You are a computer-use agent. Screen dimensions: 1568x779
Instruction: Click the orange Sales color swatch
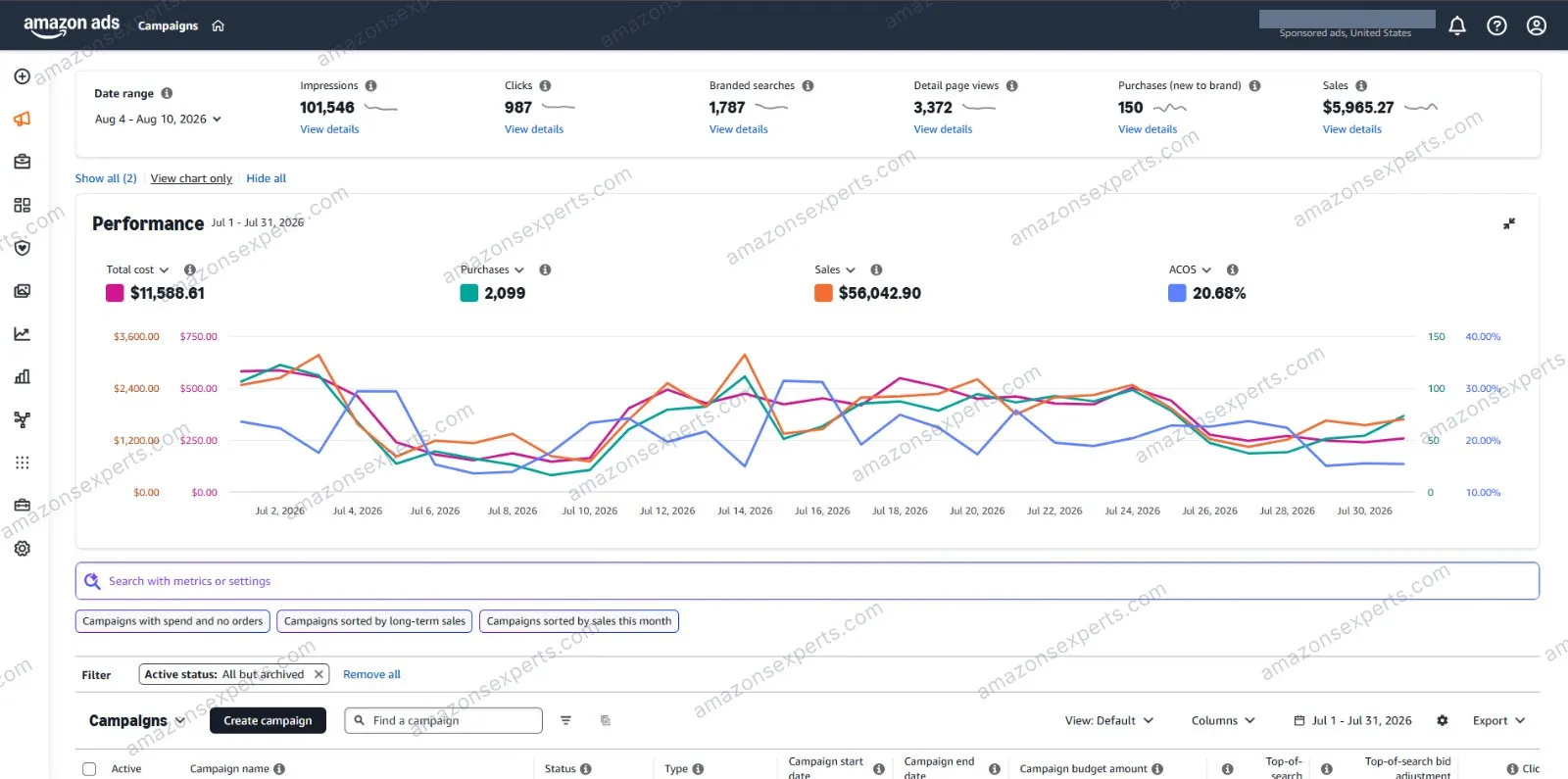pyautogui.click(x=823, y=293)
